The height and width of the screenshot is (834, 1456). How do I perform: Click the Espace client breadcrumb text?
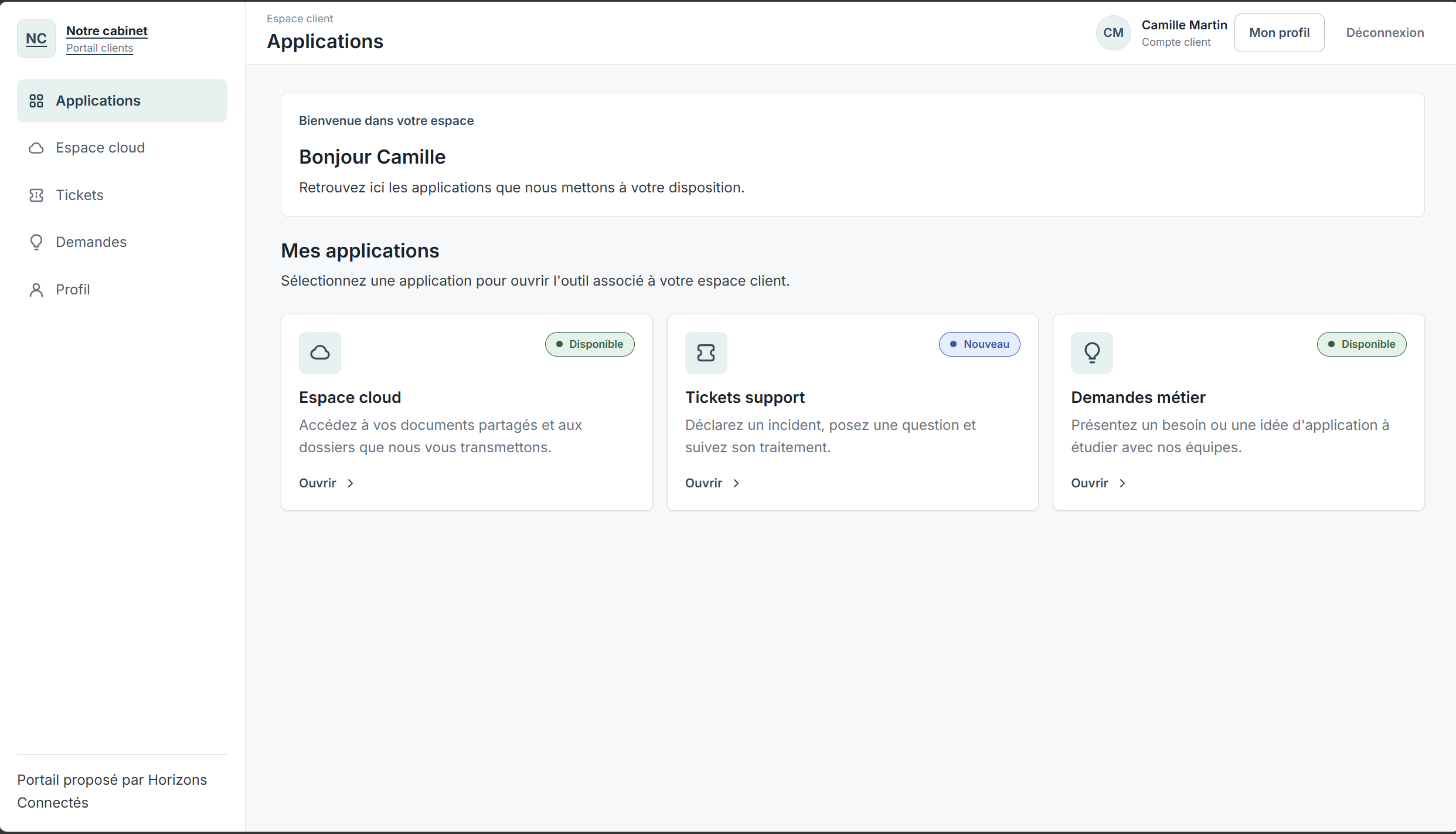(300, 19)
